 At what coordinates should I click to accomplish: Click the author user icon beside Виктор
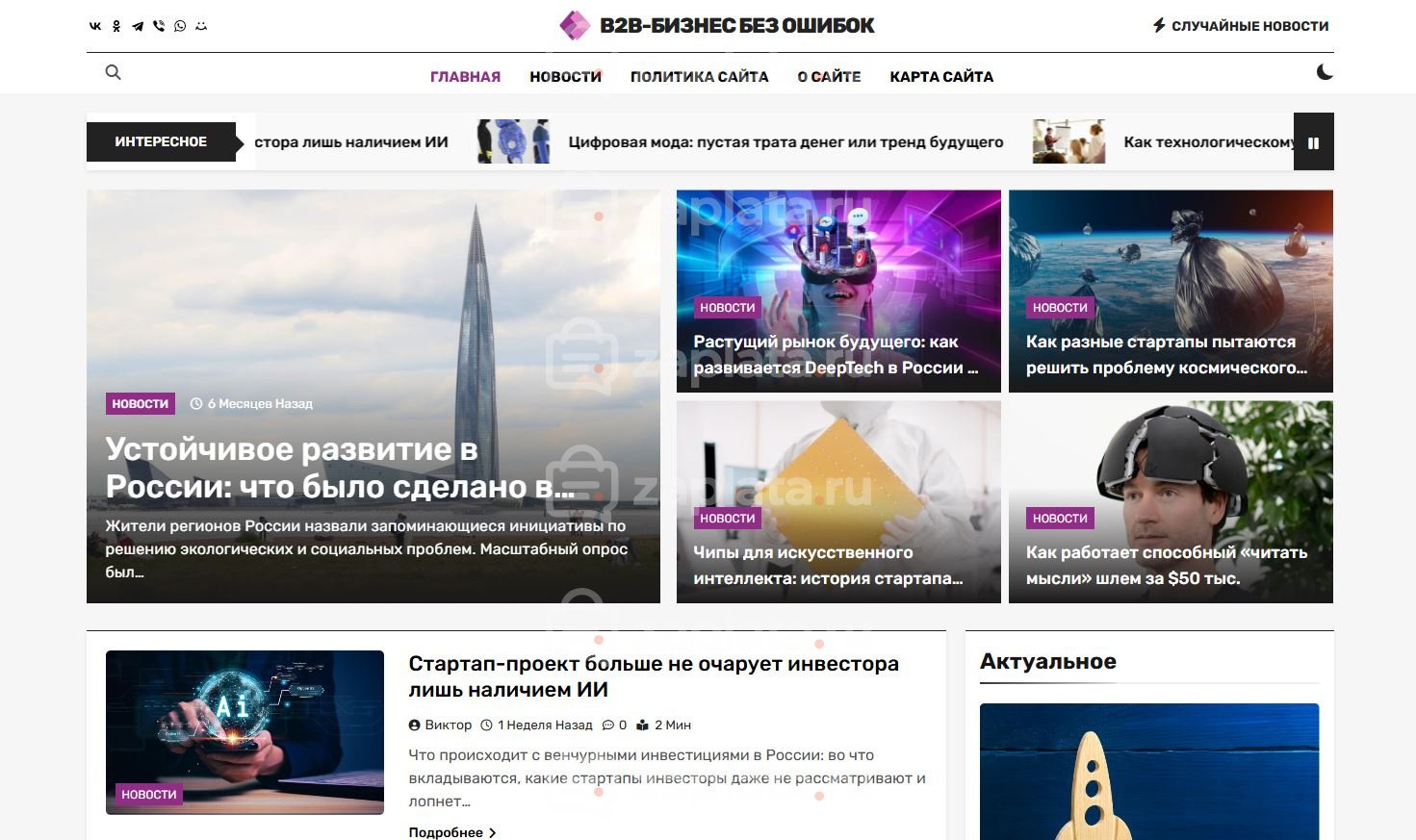(x=415, y=725)
